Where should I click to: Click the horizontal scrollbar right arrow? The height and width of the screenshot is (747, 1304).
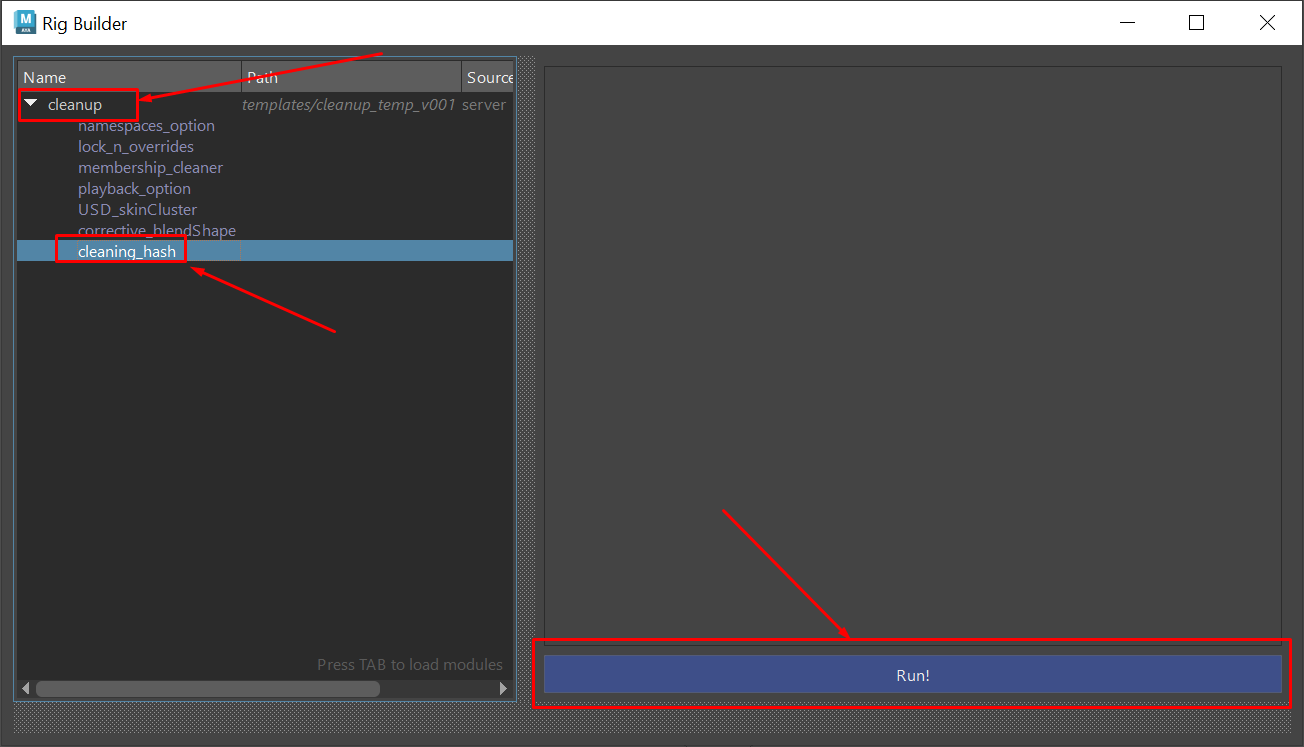coord(504,689)
